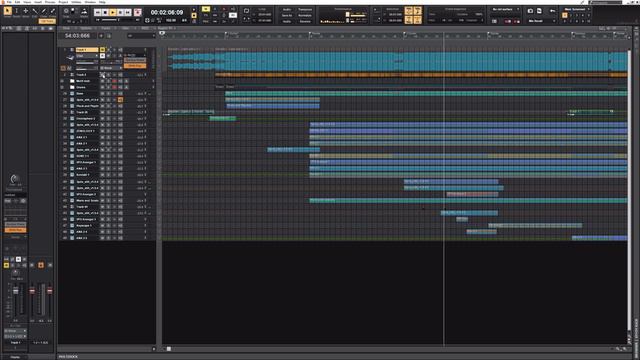Screen dimensions: 640x360
Task: Stop playback in the transport
Action: pos(105,13)
